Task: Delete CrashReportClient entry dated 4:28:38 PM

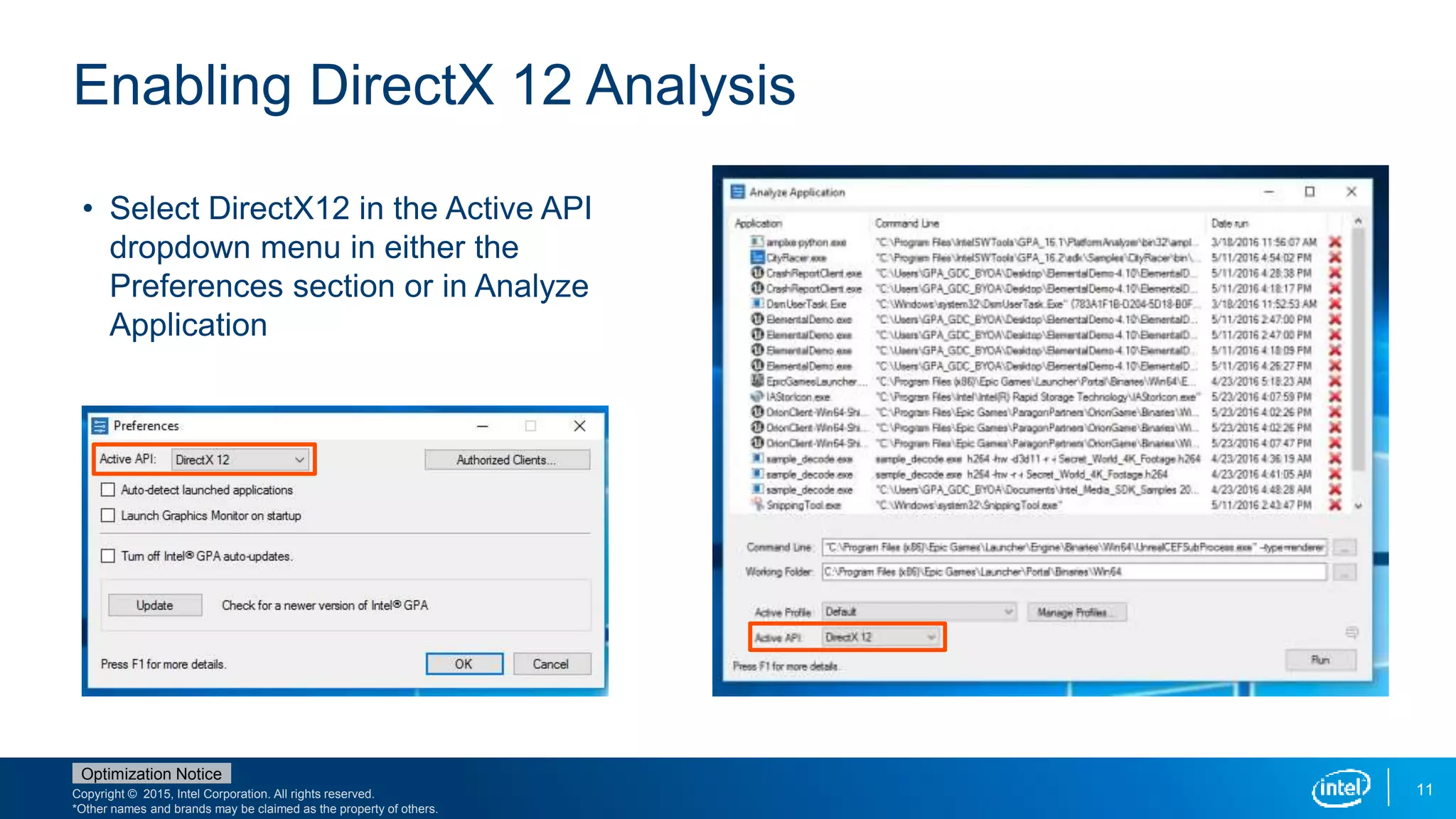Action: [1335, 274]
